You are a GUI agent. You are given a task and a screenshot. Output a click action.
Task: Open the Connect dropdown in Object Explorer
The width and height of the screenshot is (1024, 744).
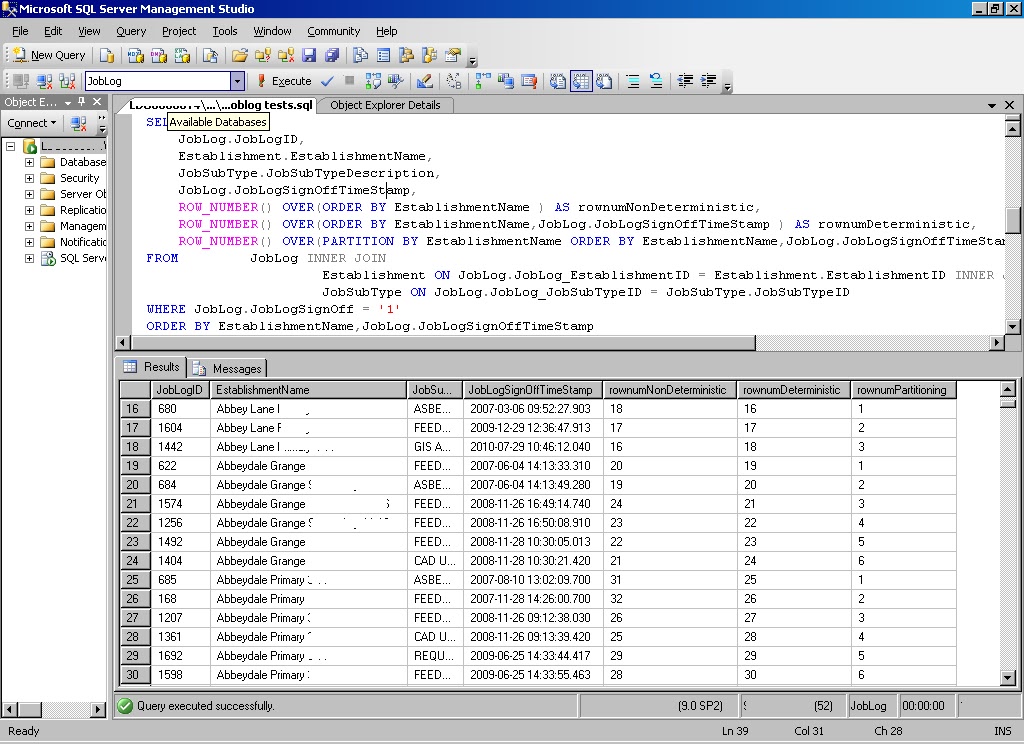pos(31,123)
